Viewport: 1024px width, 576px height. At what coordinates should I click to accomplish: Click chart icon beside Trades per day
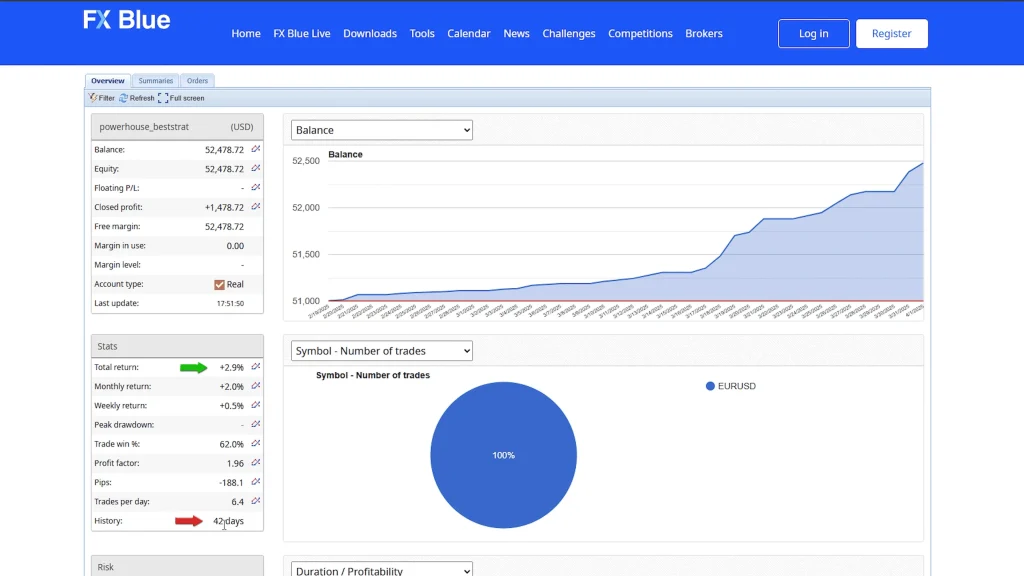tap(256, 501)
